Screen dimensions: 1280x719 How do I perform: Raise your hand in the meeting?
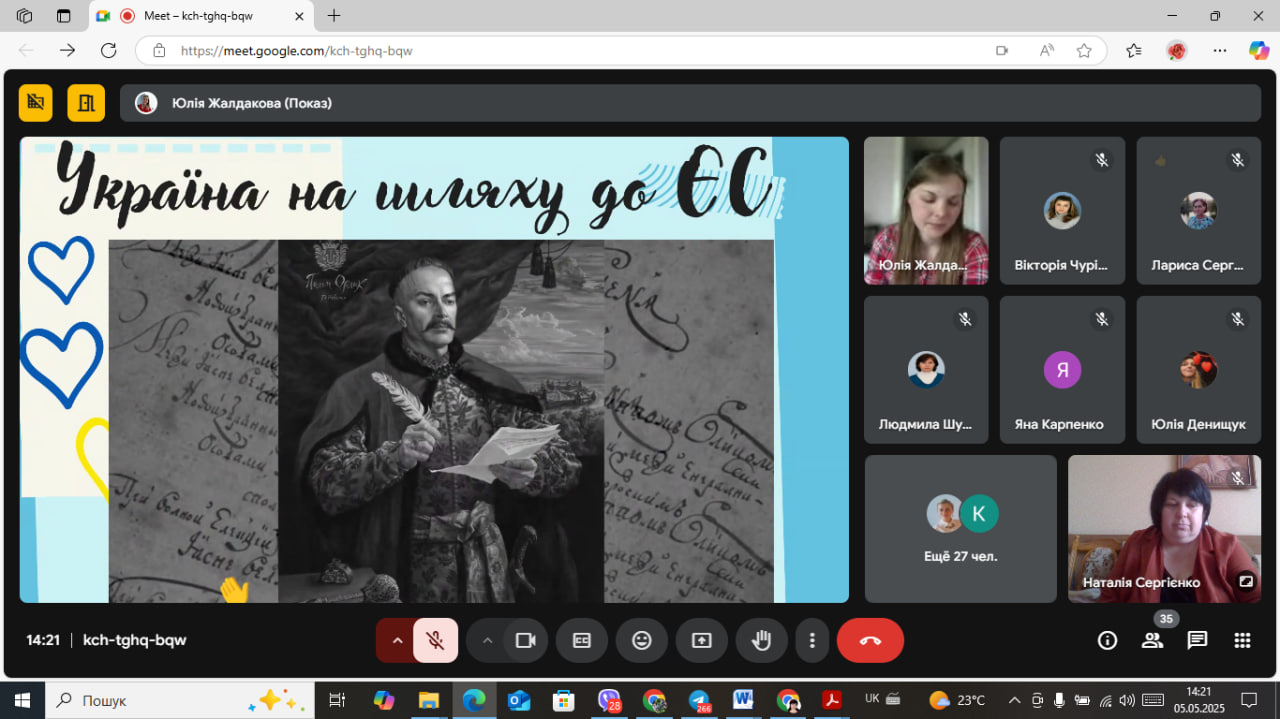pyautogui.click(x=762, y=641)
